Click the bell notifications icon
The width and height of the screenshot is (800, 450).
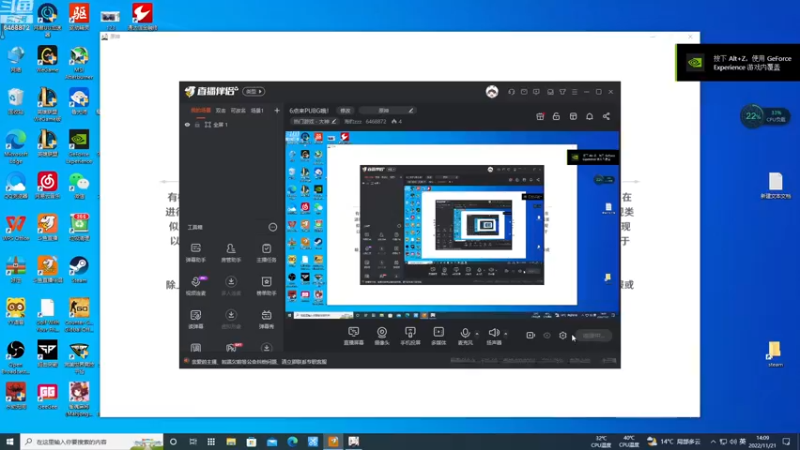pos(589,116)
